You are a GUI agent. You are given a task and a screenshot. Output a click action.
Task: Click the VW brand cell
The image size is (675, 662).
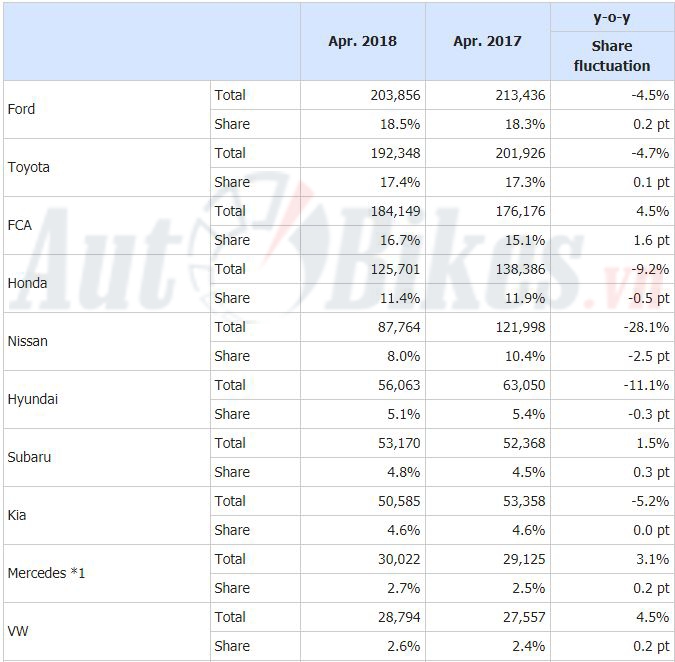pos(18,631)
